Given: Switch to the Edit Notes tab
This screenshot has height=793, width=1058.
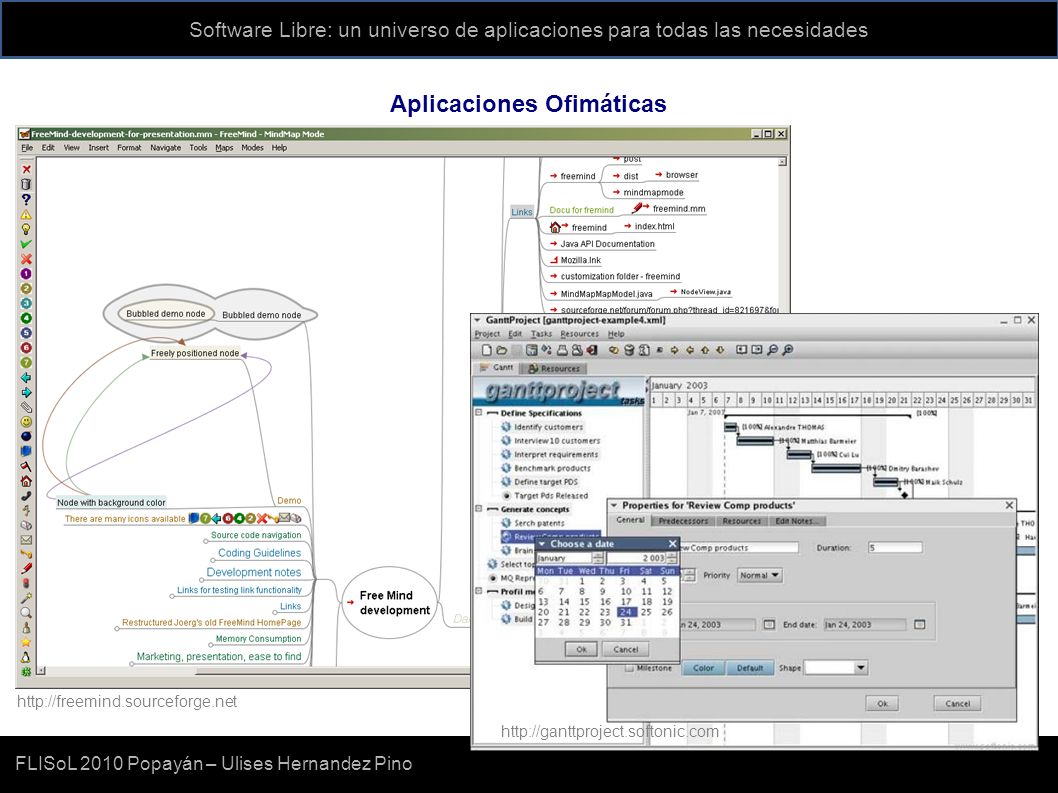Looking at the screenshot, I should pyautogui.click(x=798, y=520).
